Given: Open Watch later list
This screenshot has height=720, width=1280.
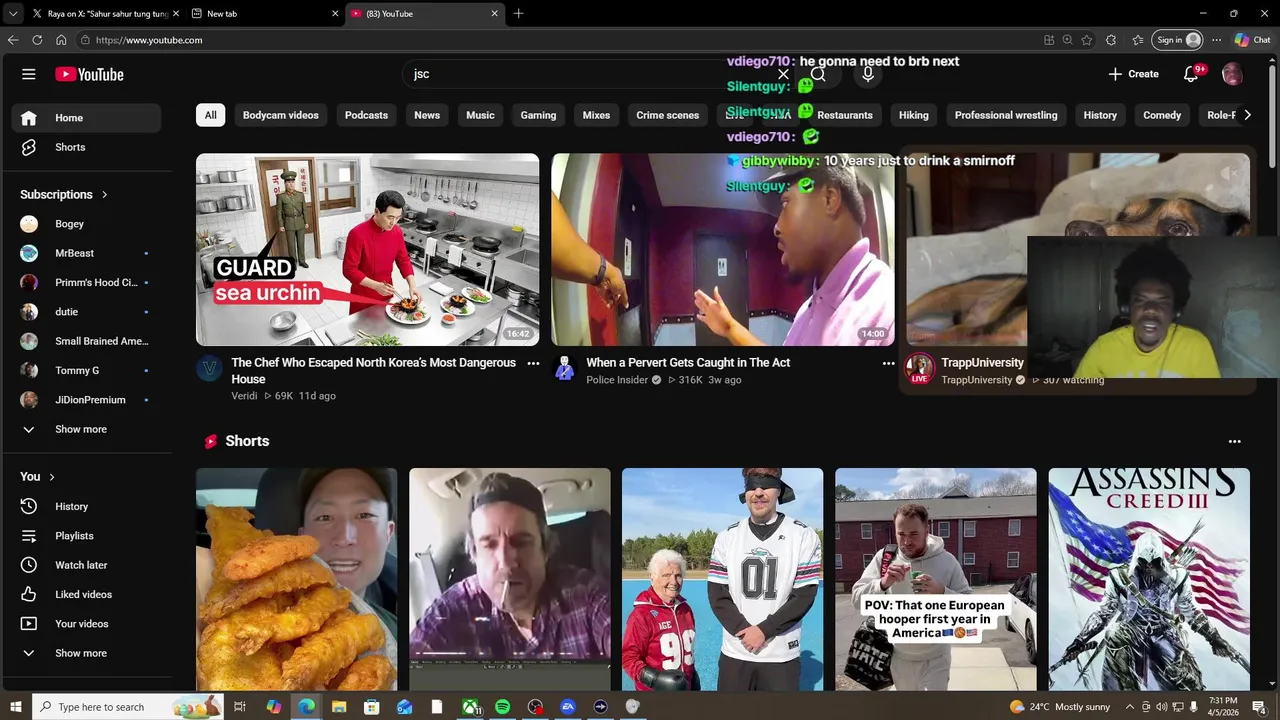Looking at the screenshot, I should (x=86, y=565).
